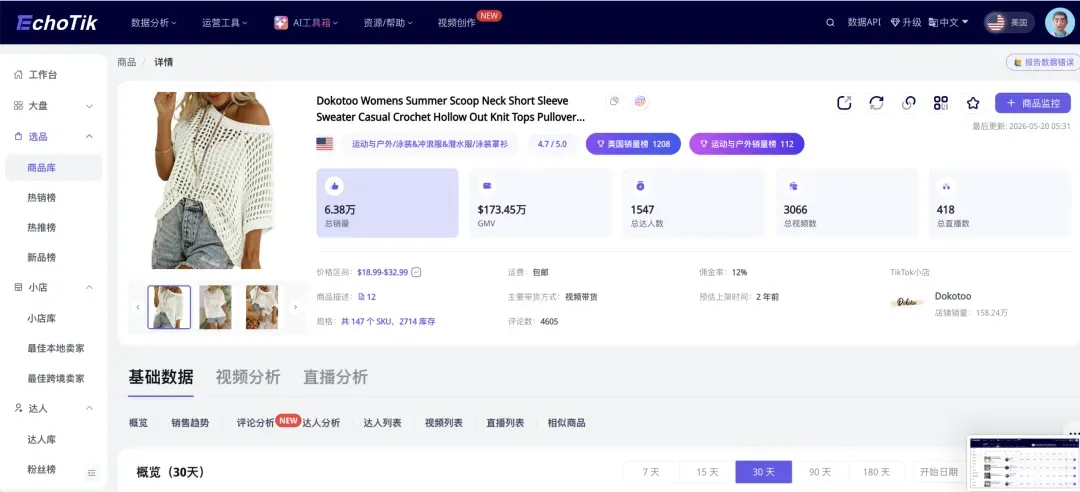Select the 7 天 time range
This screenshot has width=1080, height=492.
coord(651,472)
